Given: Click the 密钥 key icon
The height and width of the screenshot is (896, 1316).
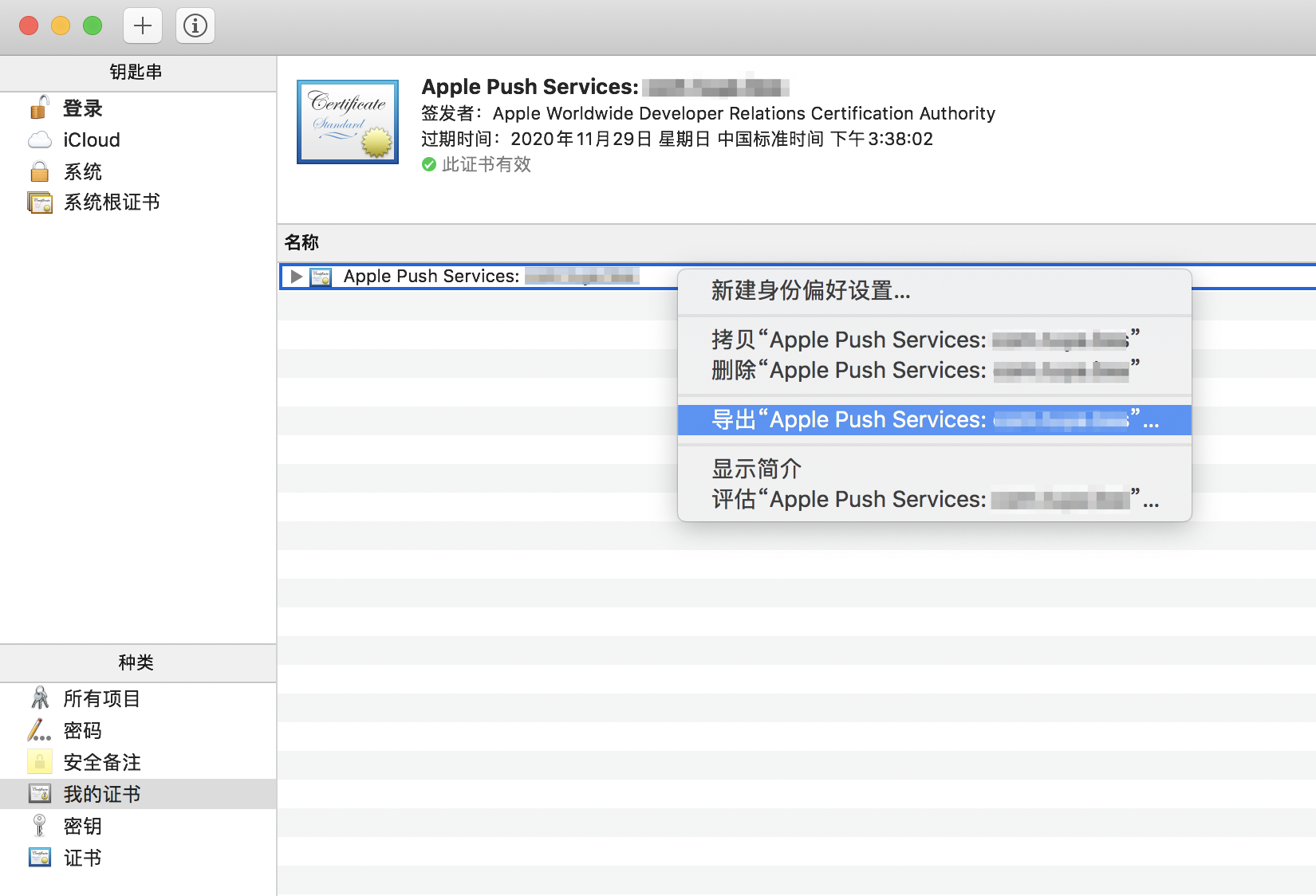Looking at the screenshot, I should click(39, 826).
